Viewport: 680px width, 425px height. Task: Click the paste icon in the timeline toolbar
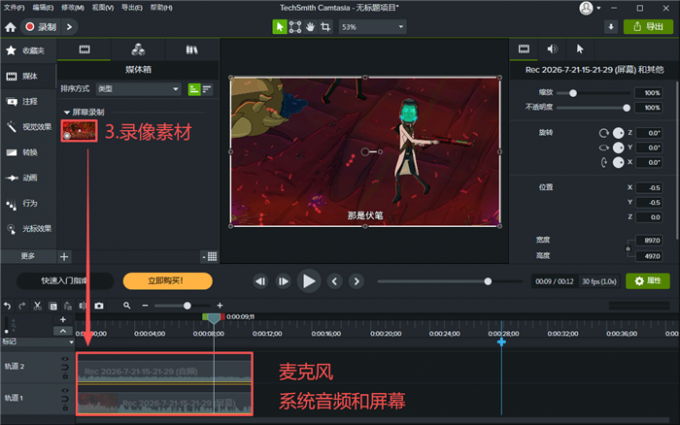[68, 306]
